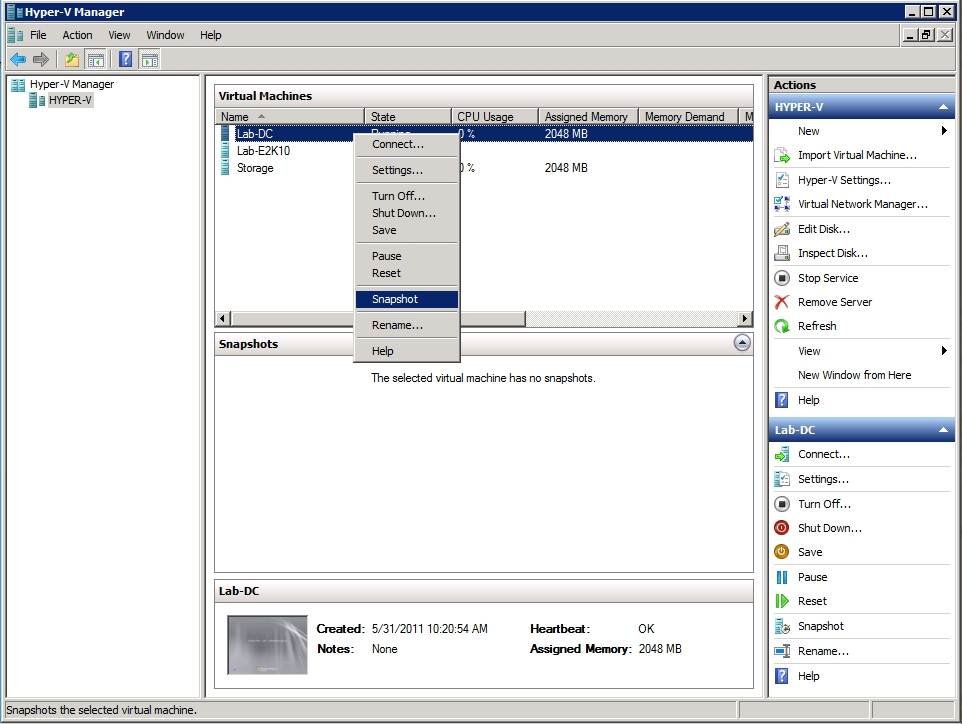Click the horizontal scrollbar left arrow
Viewport: 962px width, 724px height.
223,318
